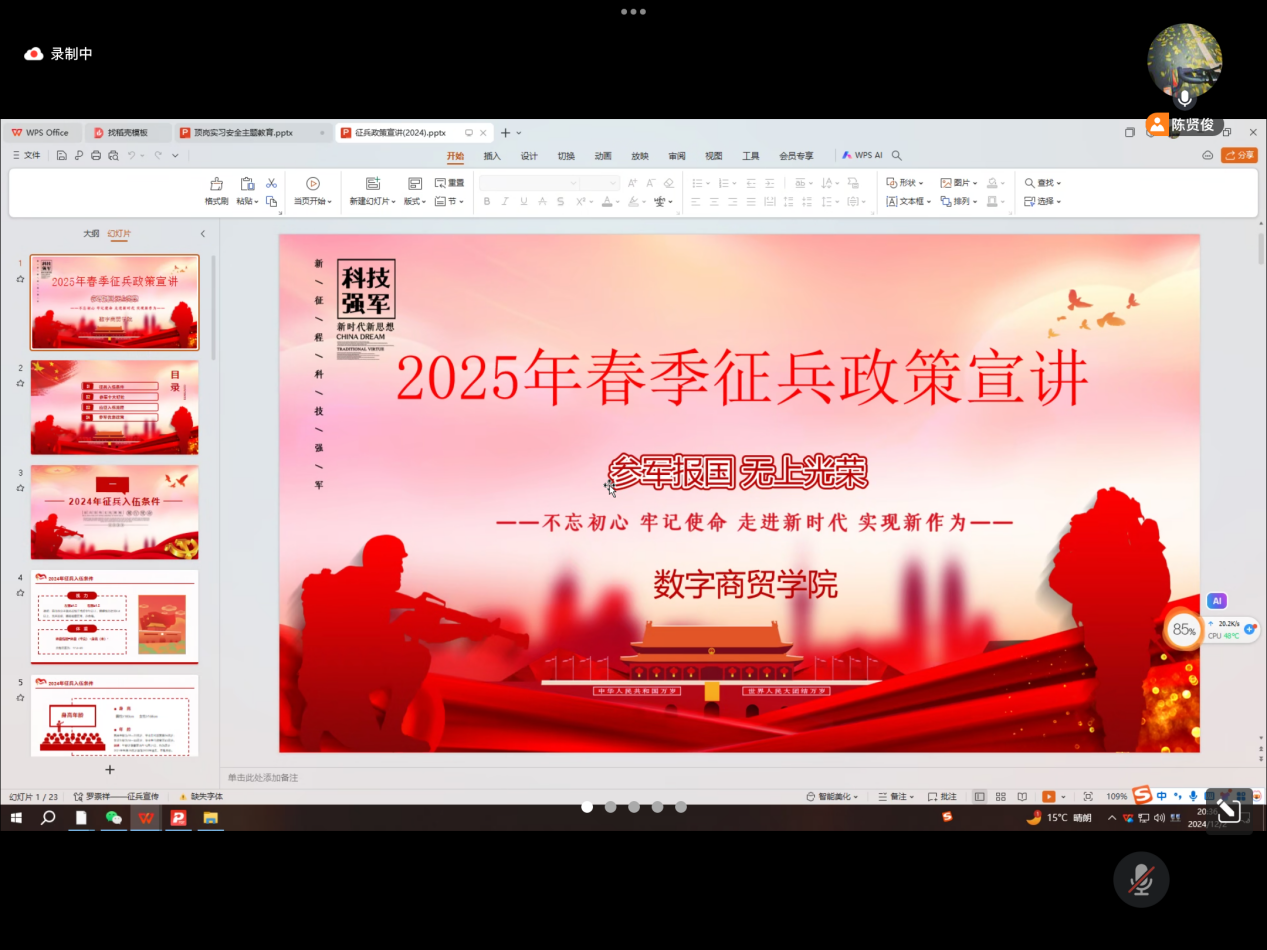Toggle the 备注 notes pane in status bar

(x=896, y=797)
